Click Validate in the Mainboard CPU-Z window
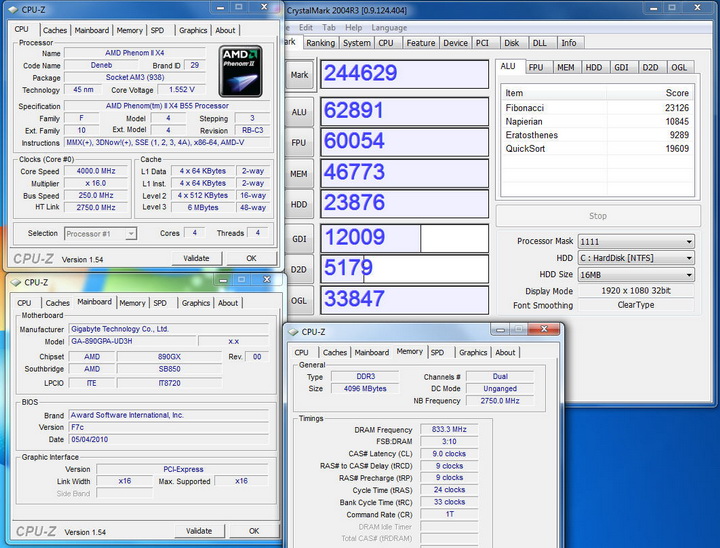720x548 pixels. coord(199,531)
